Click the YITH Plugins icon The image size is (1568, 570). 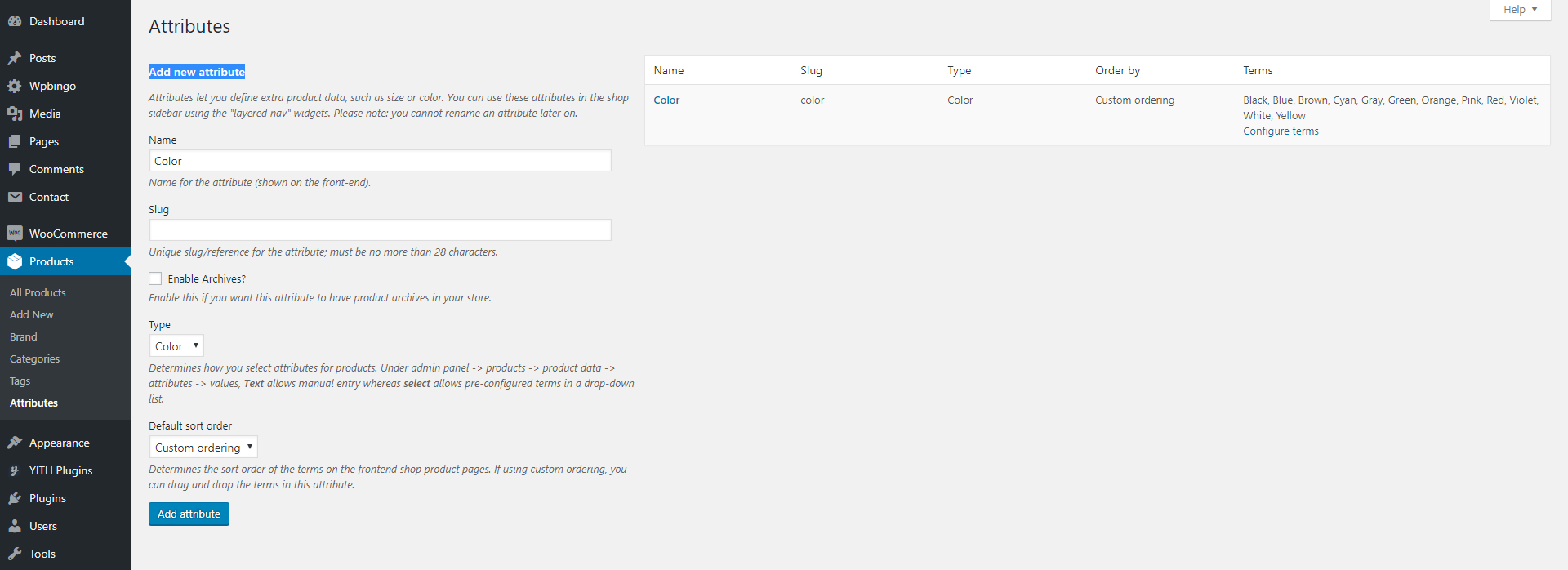pos(15,470)
